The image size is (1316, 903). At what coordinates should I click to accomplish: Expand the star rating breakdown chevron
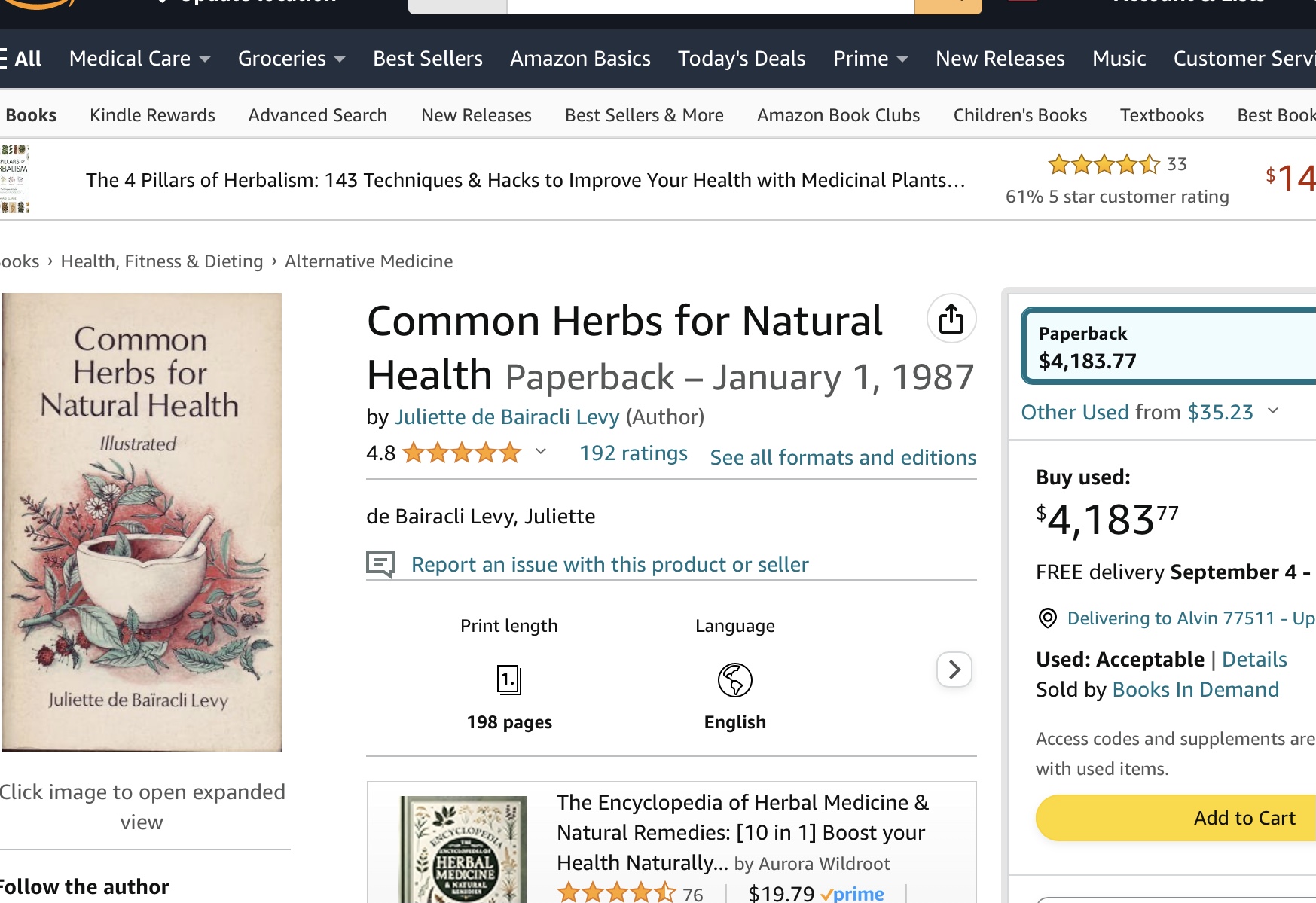tap(540, 452)
